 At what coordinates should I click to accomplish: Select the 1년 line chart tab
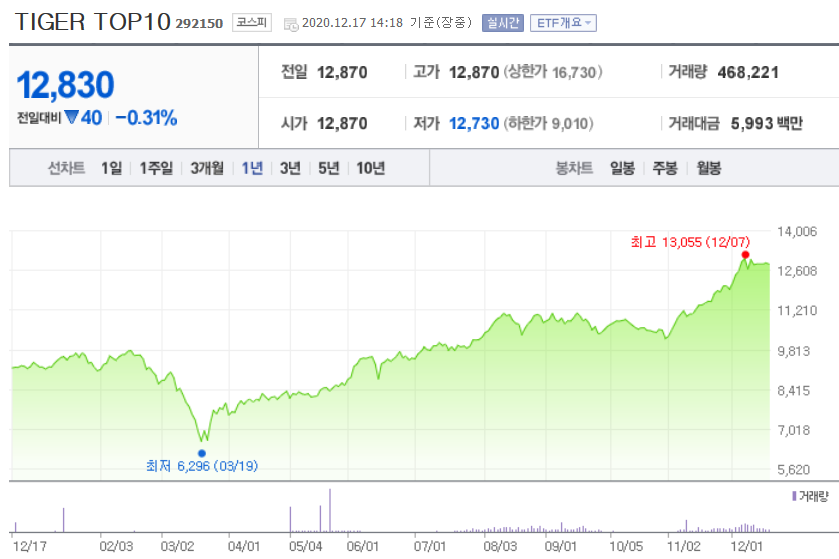[252, 169]
